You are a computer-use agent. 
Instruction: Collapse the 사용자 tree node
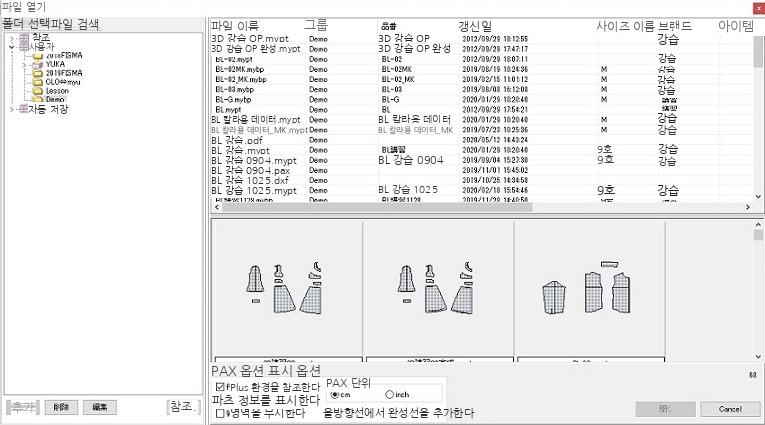click(12, 47)
